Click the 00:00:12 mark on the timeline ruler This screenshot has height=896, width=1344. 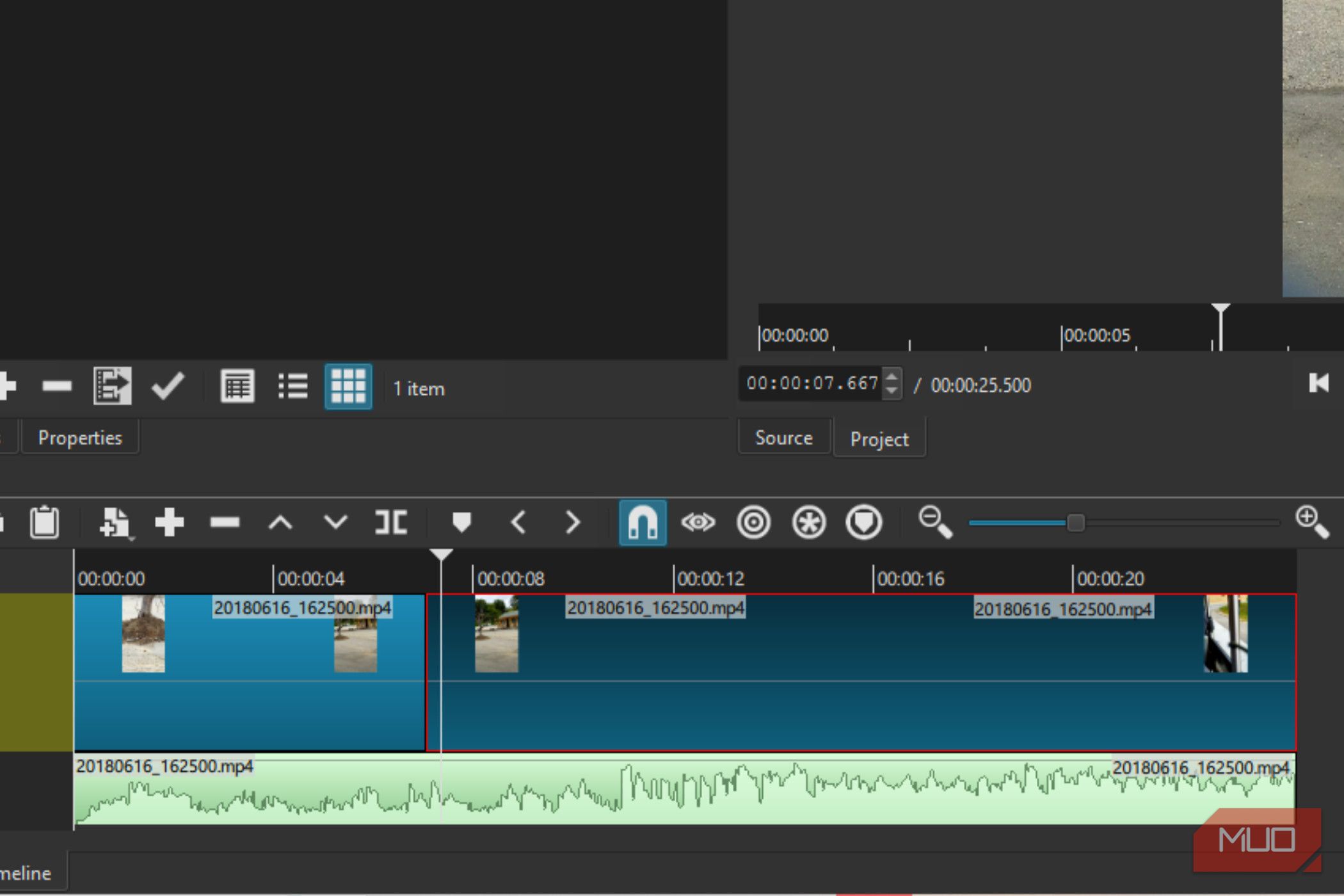click(710, 579)
